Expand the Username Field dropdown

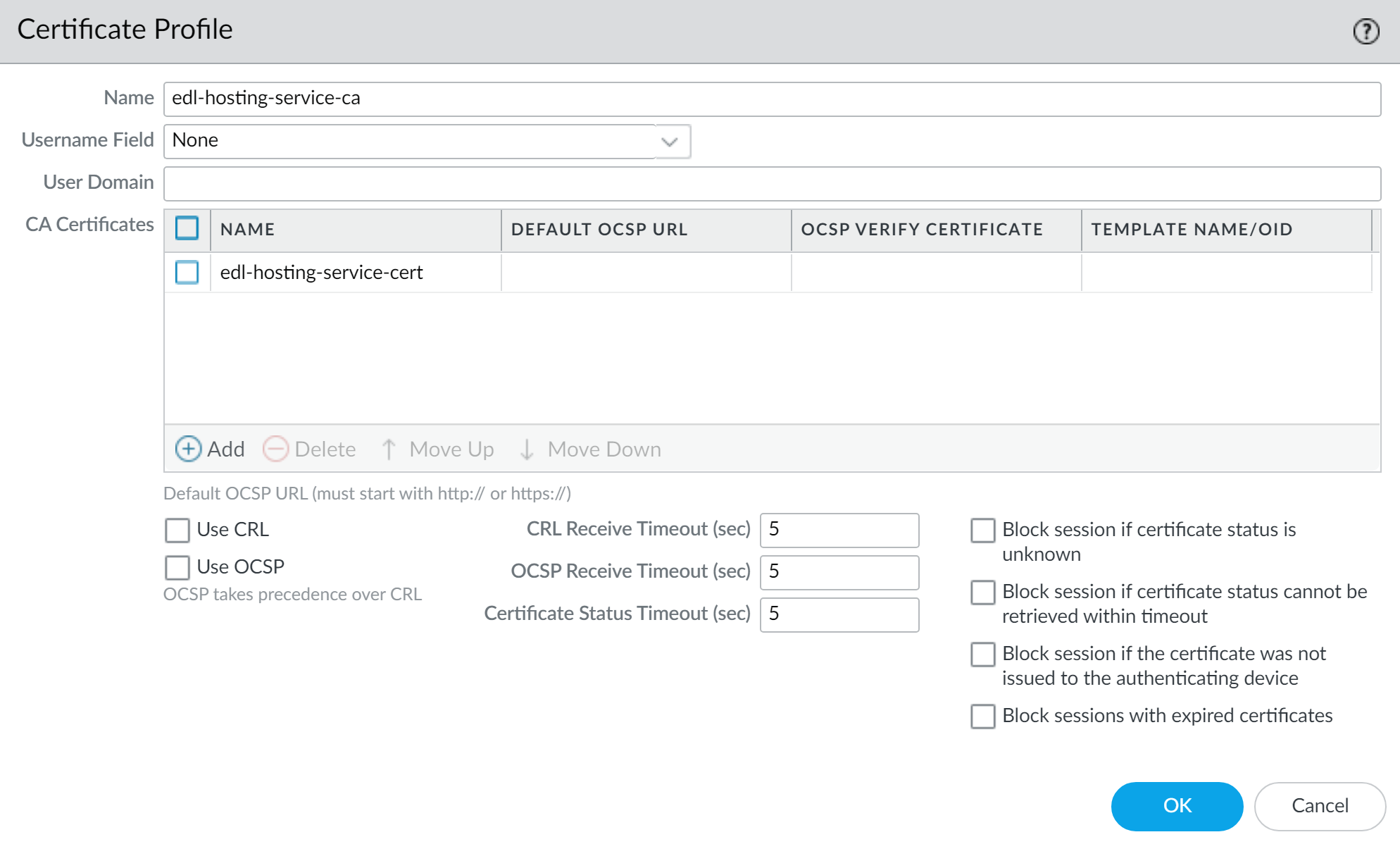670,141
